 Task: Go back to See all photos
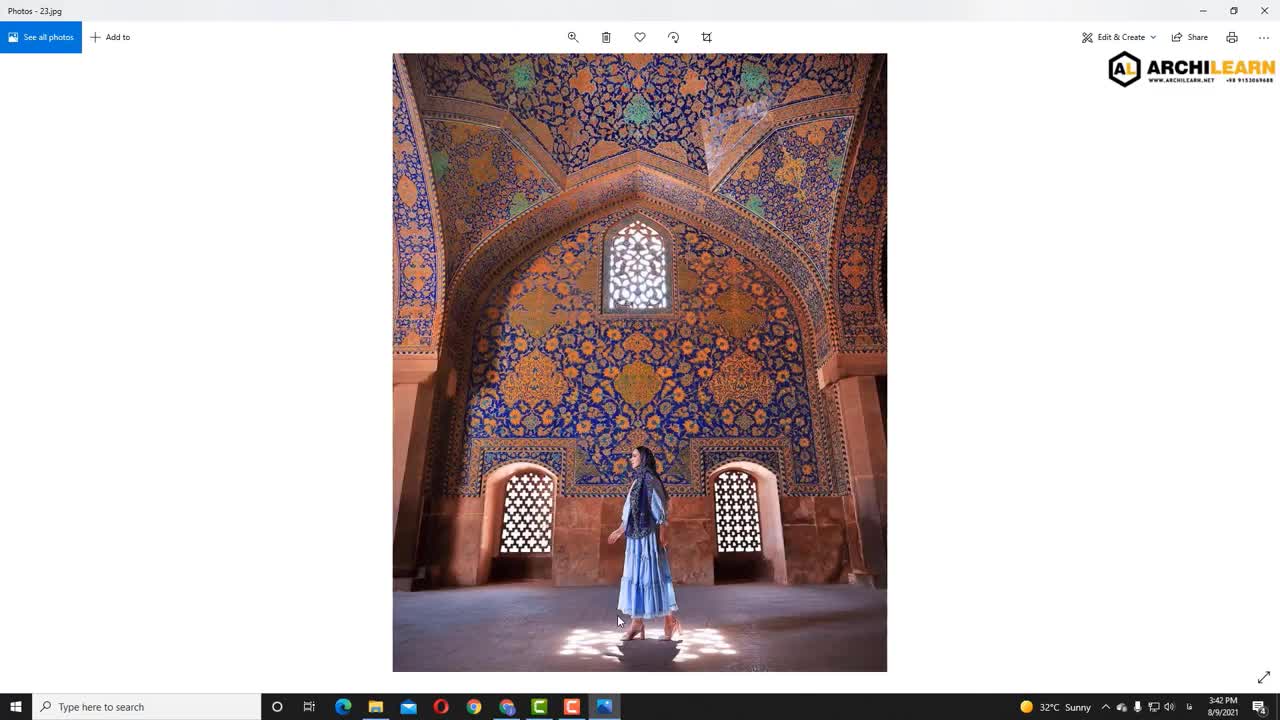pos(41,37)
